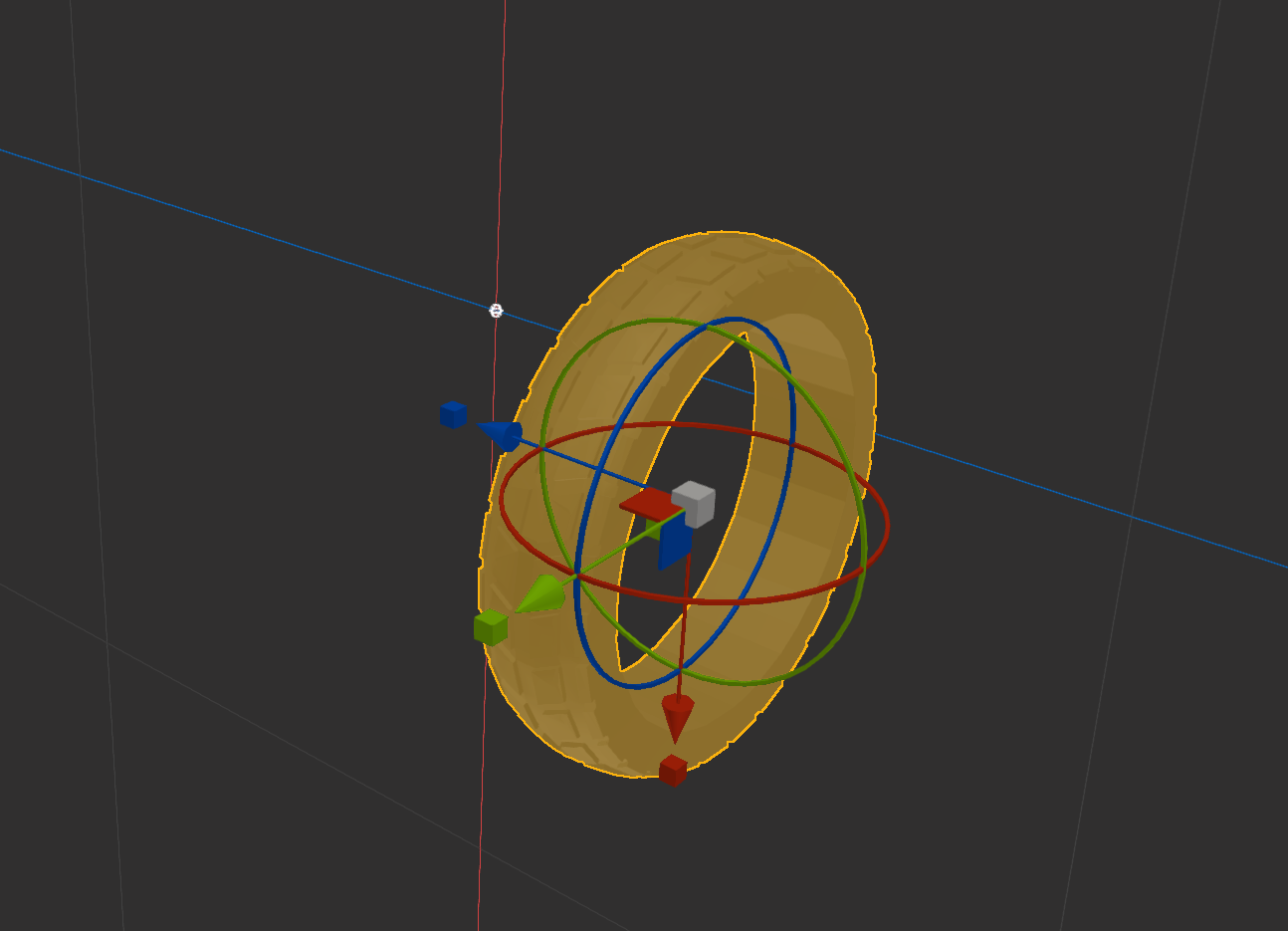Click the gray uniform scale cube
1288x931 pixels.
coord(694,504)
